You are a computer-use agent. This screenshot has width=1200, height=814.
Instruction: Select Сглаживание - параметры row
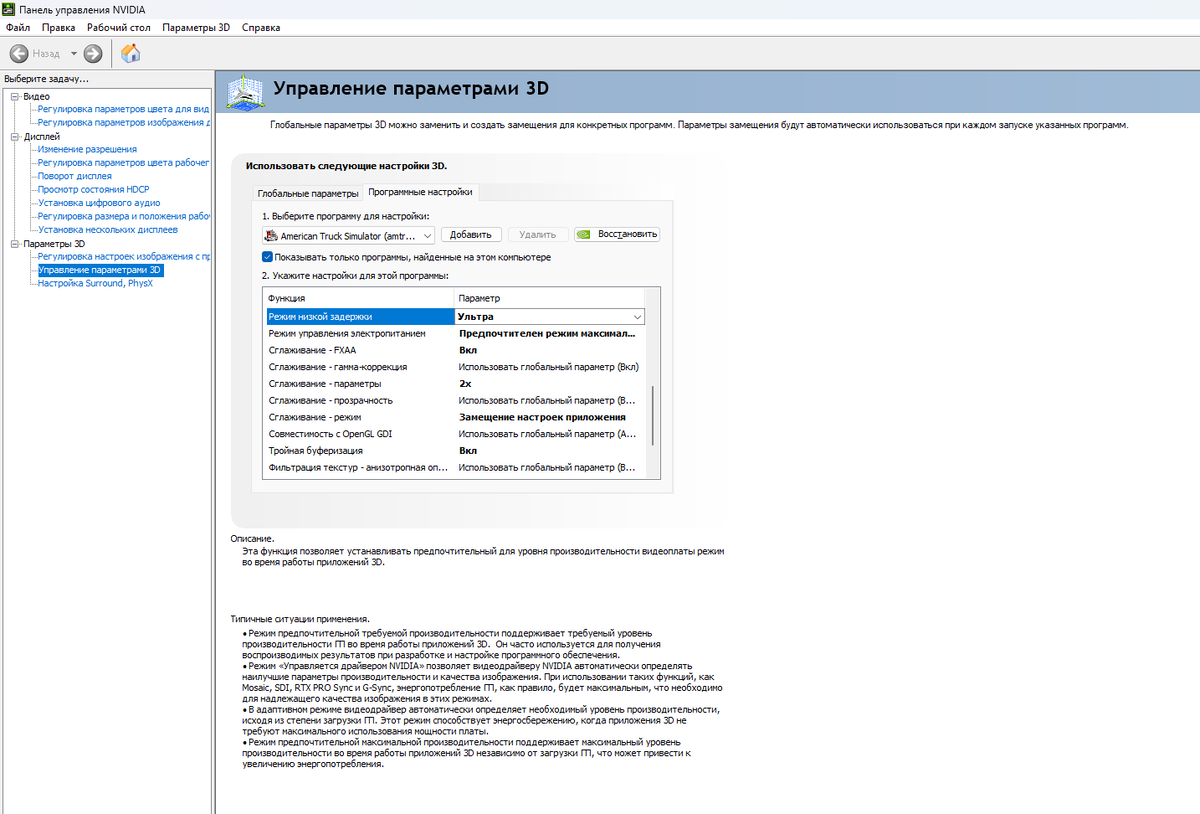455,384
